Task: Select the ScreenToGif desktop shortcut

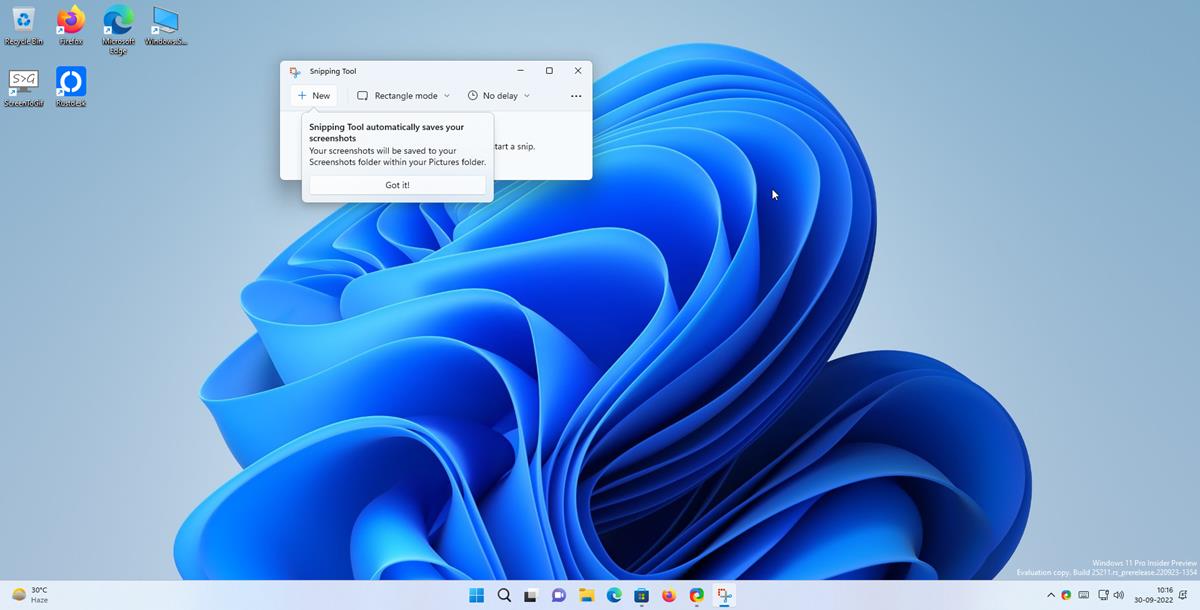Action: pos(23,88)
